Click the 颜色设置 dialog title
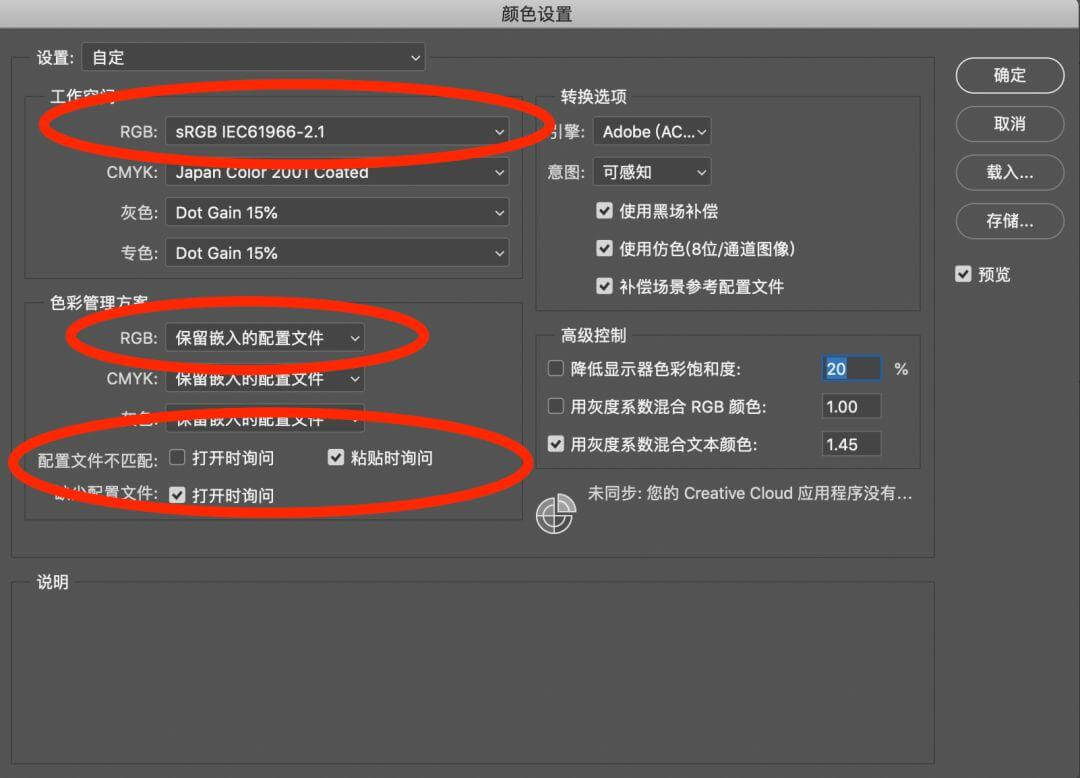The height and width of the screenshot is (778, 1080). [537, 14]
